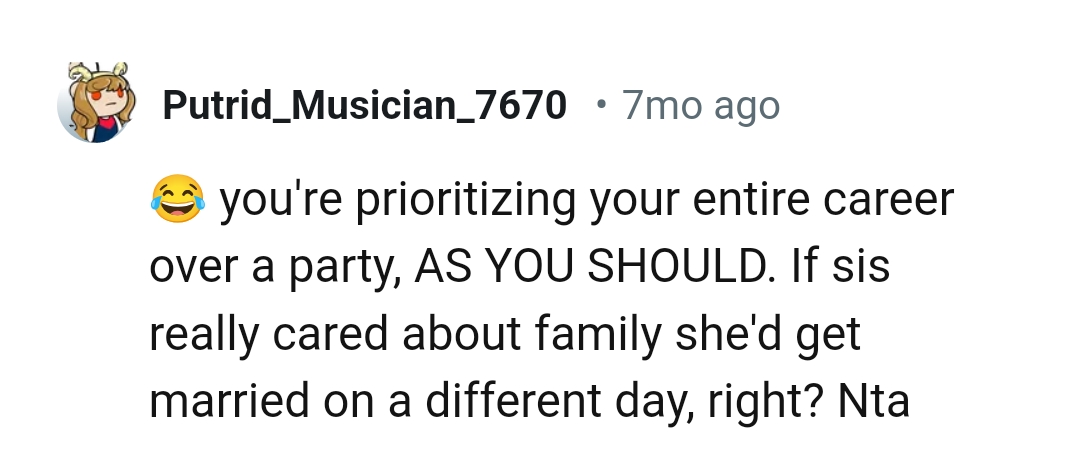Click the commenter's avatar image

pos(95,103)
